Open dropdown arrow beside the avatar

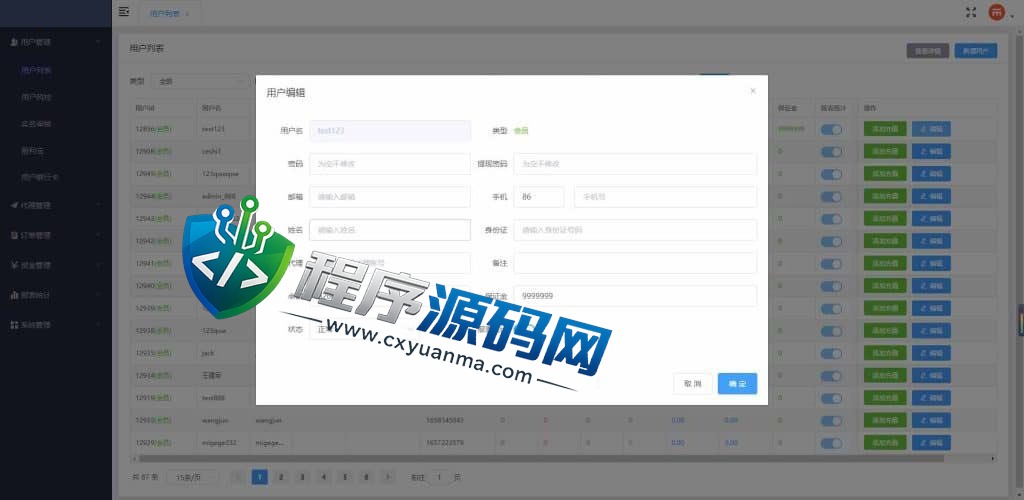tap(1011, 16)
